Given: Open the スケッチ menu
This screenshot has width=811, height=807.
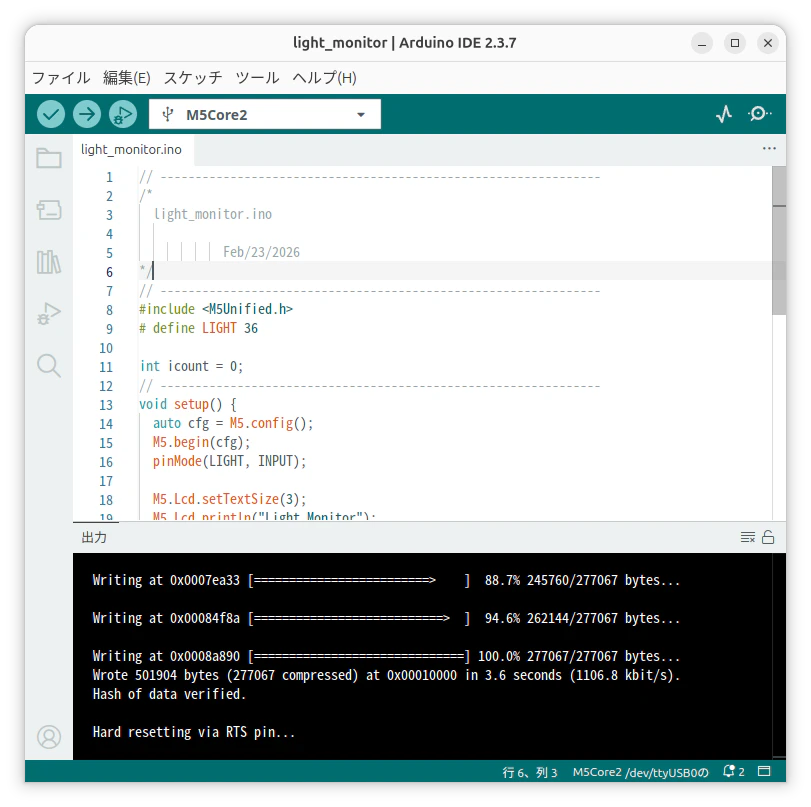Looking at the screenshot, I should pyautogui.click(x=193, y=78).
